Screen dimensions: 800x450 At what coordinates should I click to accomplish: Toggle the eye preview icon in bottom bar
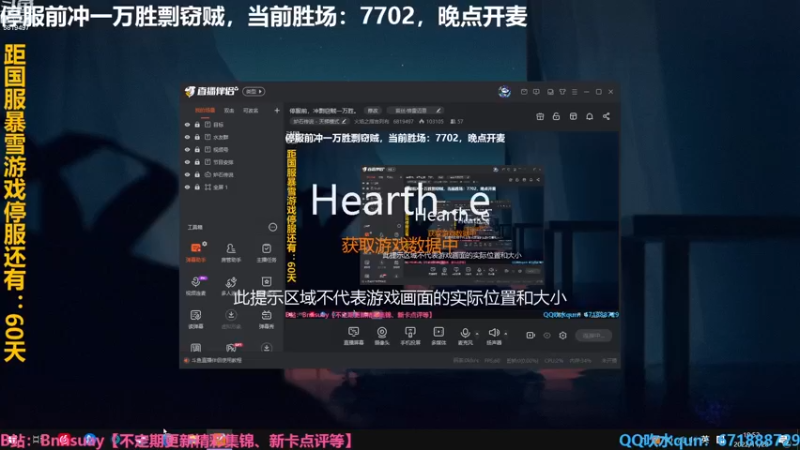547,335
